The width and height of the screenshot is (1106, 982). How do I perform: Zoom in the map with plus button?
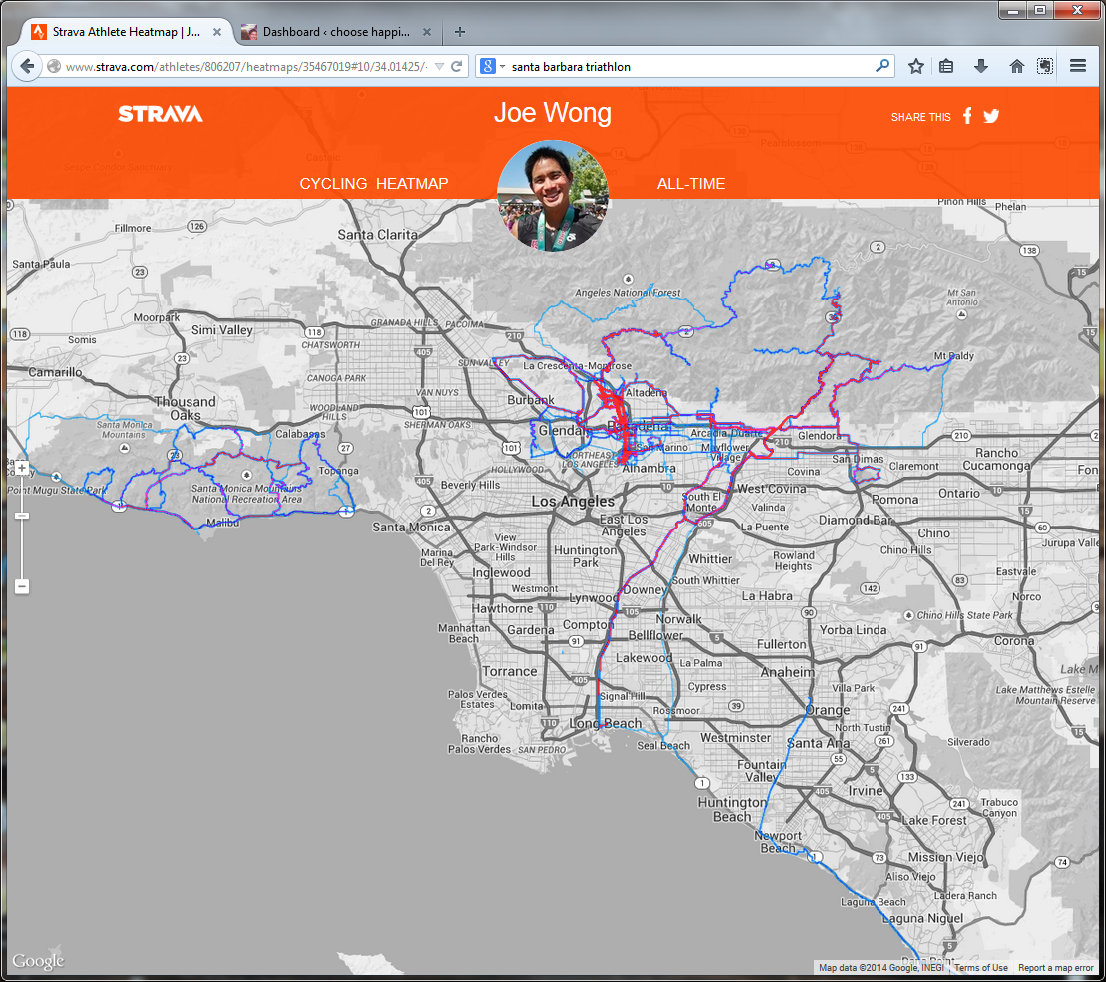point(22,468)
